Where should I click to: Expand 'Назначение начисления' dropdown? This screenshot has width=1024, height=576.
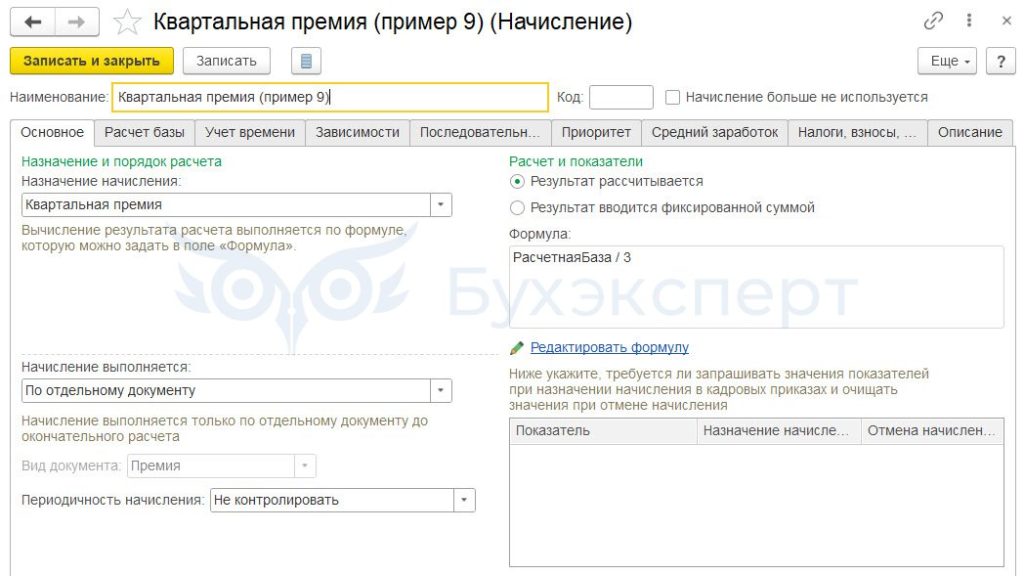[441, 205]
